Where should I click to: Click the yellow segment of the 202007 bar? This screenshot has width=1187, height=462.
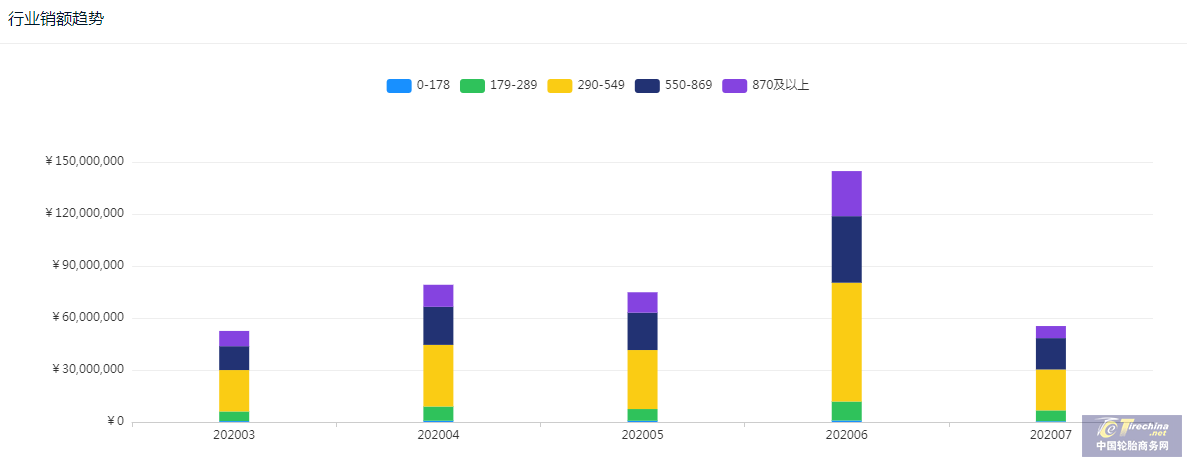tap(1051, 390)
